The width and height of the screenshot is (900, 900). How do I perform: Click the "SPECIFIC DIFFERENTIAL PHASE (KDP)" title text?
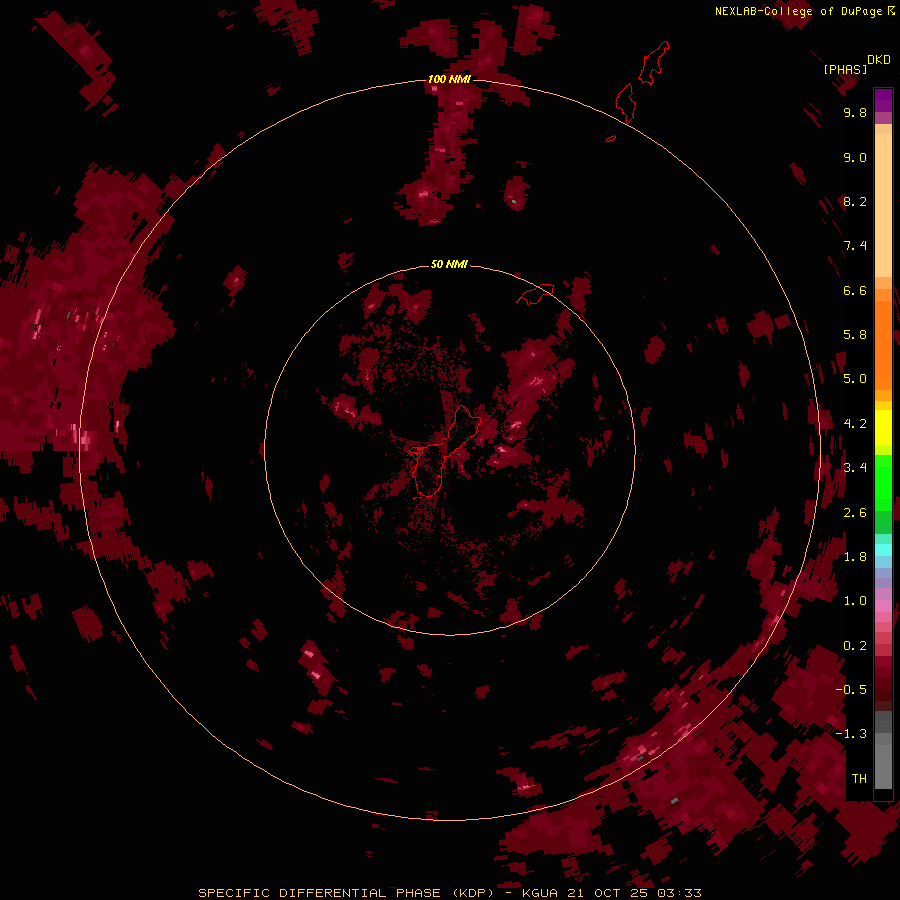pos(346,893)
